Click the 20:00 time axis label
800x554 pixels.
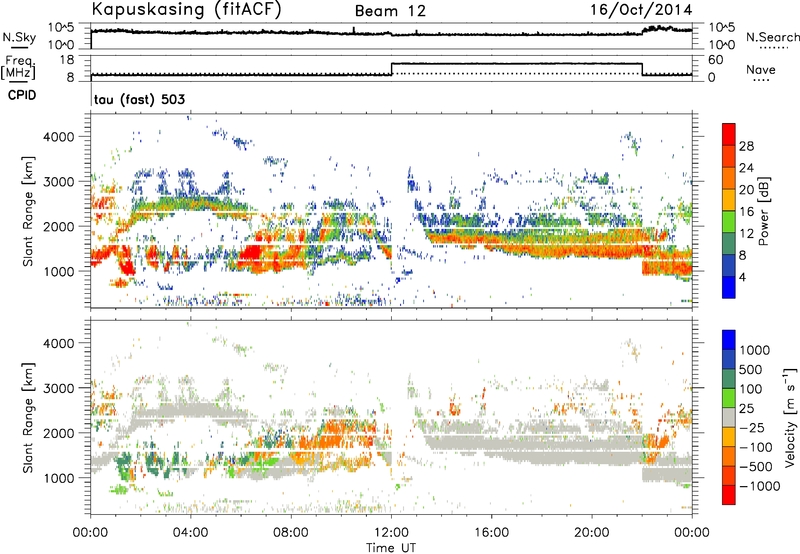click(x=592, y=533)
